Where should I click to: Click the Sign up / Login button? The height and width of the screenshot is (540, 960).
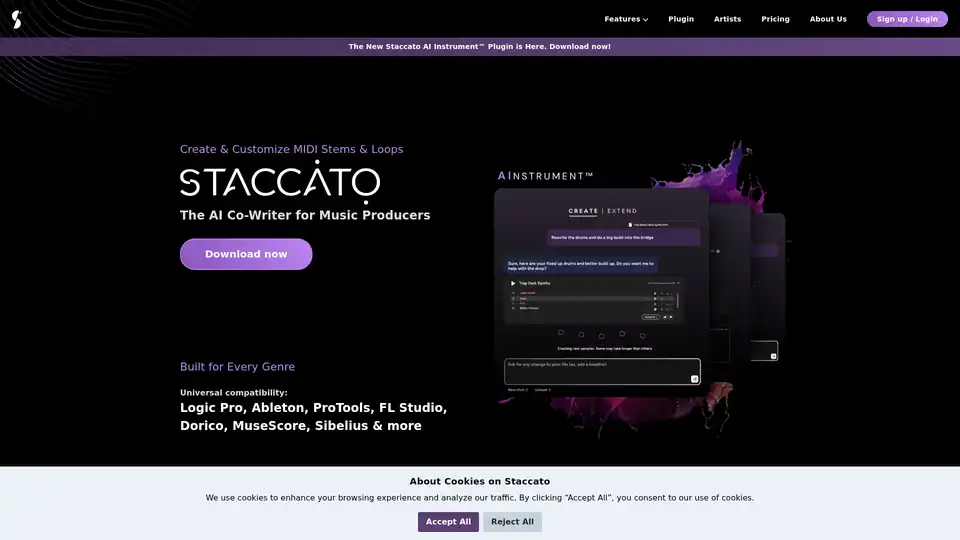907,19
